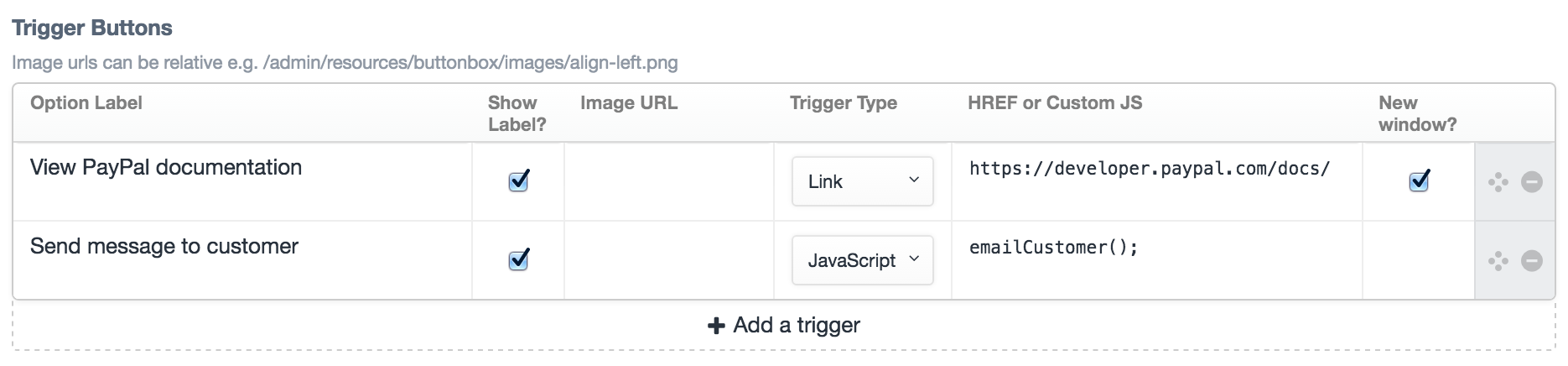Edit the View PayPal documentation label field
The height and width of the screenshot is (366, 1568).
coord(243,168)
